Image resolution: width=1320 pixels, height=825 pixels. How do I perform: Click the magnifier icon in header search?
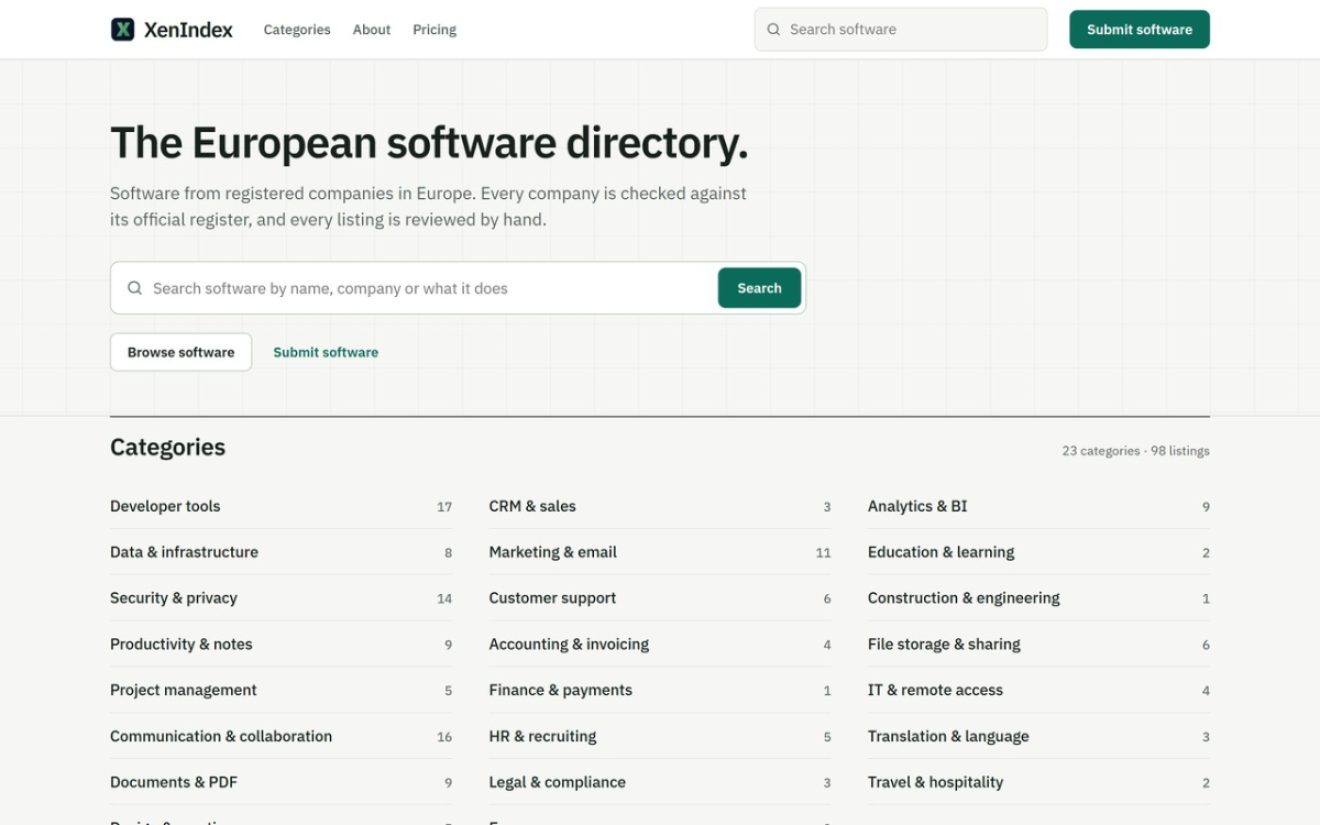[x=773, y=30]
